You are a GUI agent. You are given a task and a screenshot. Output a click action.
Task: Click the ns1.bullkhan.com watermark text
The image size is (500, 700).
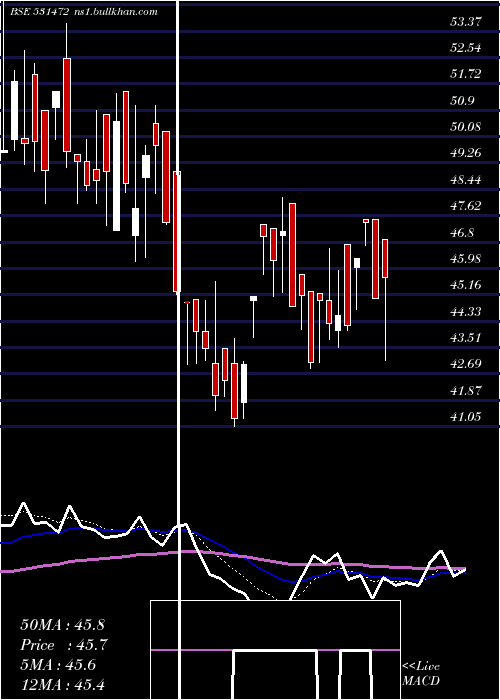[x=115, y=12]
